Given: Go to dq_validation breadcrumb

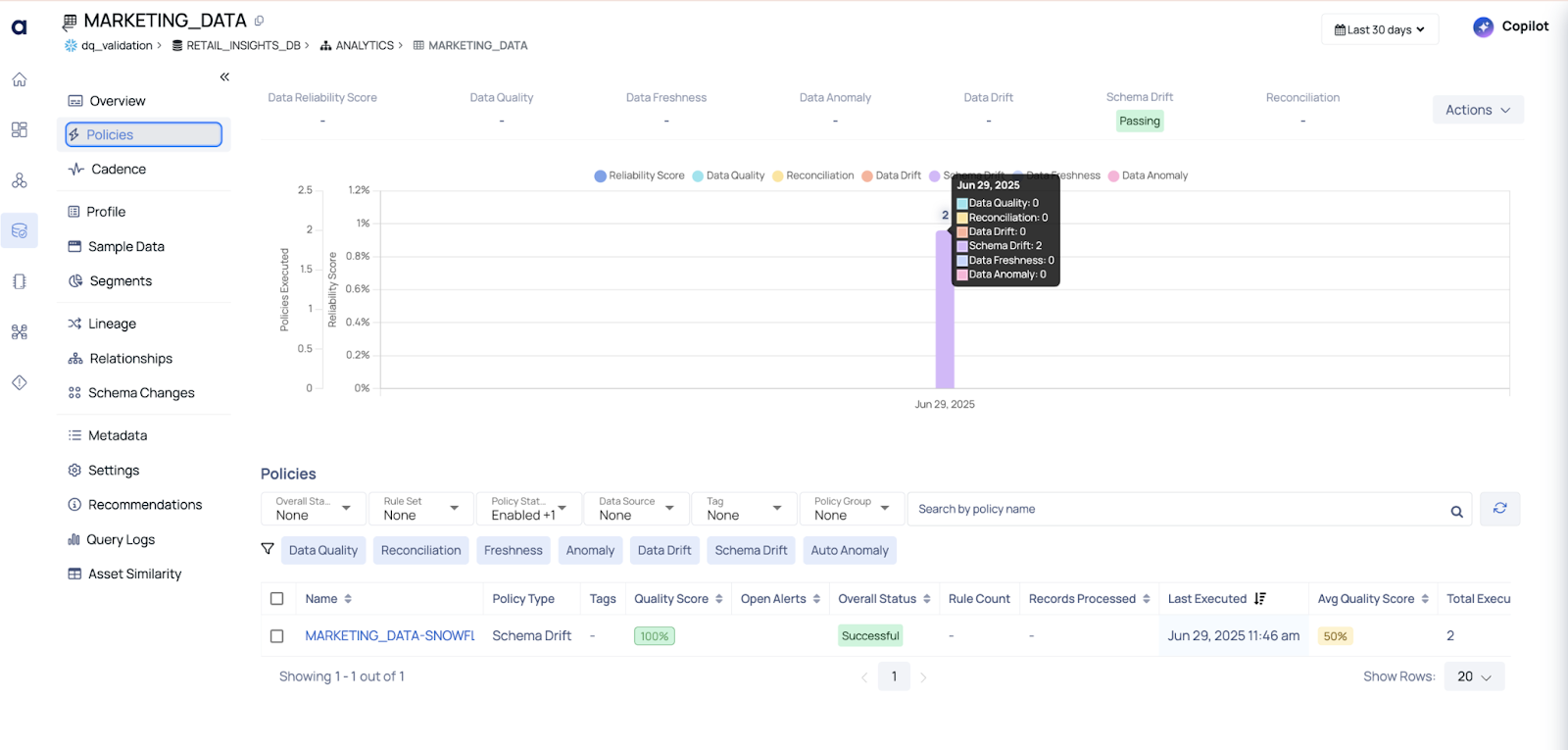Looking at the screenshot, I should tap(117, 46).
